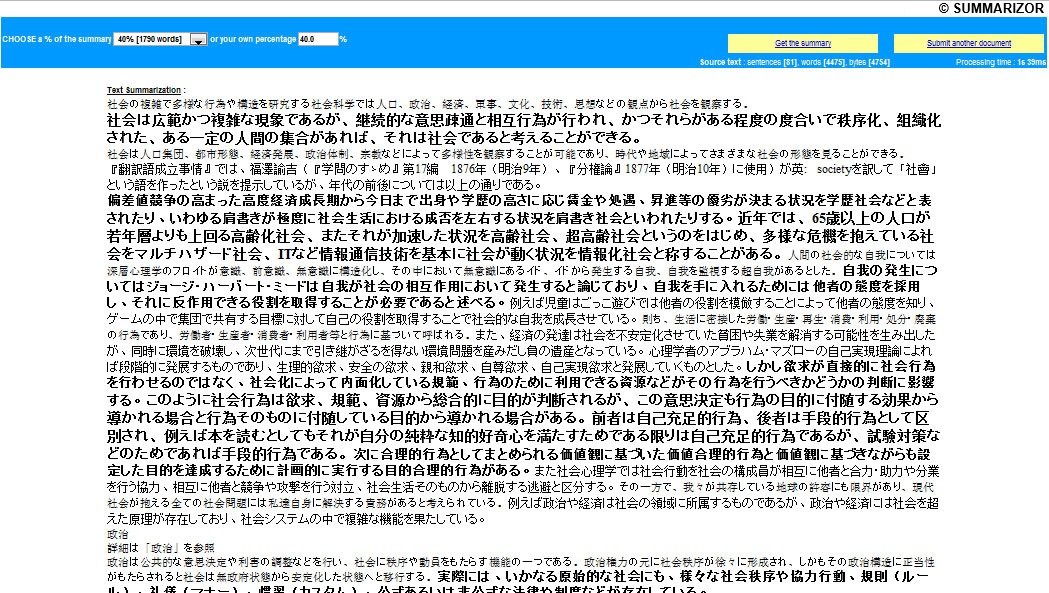Click the bold paragraph starting '偏差値競争の高まった'
This screenshot has width=1049, height=593.
tap(520, 227)
